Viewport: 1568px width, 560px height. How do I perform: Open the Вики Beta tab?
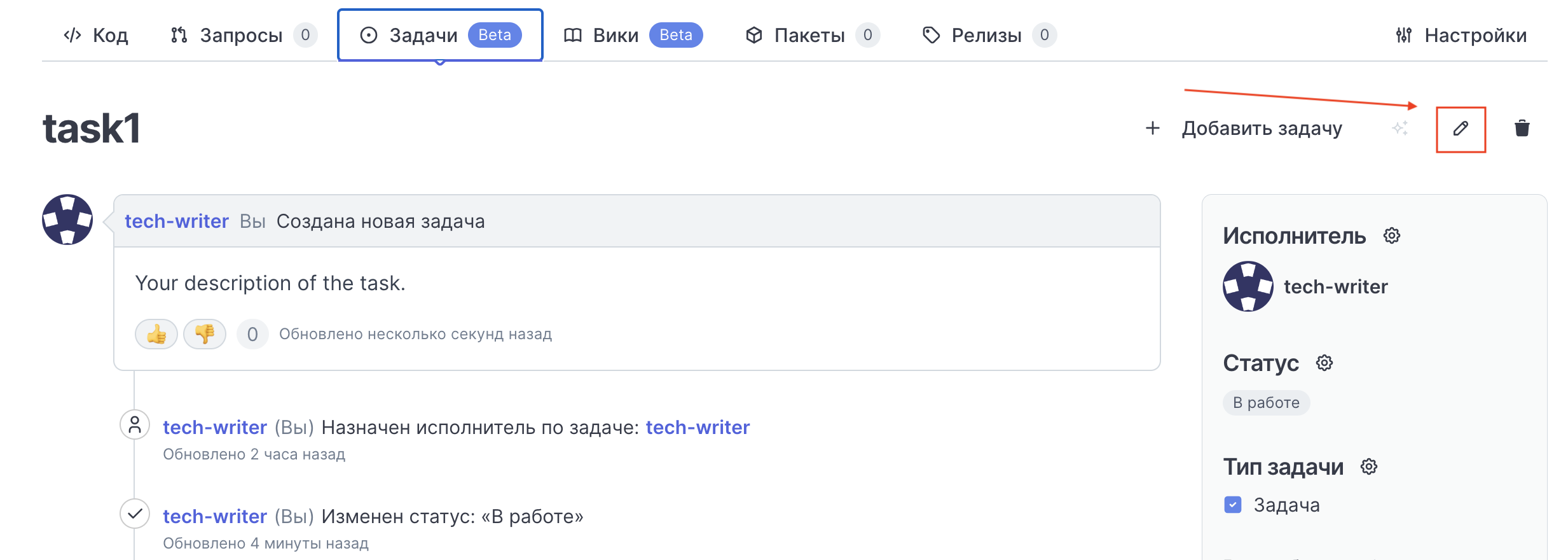click(x=633, y=35)
